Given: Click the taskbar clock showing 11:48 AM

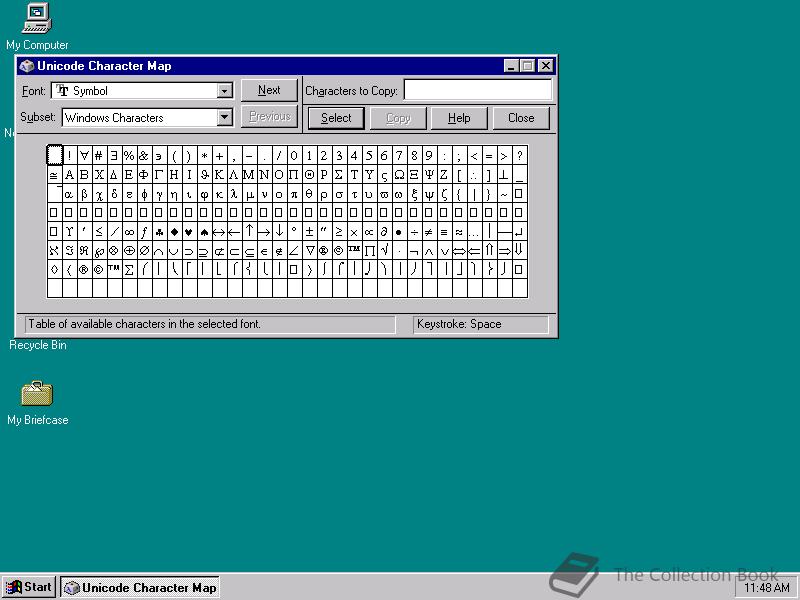Looking at the screenshot, I should click(x=766, y=588).
